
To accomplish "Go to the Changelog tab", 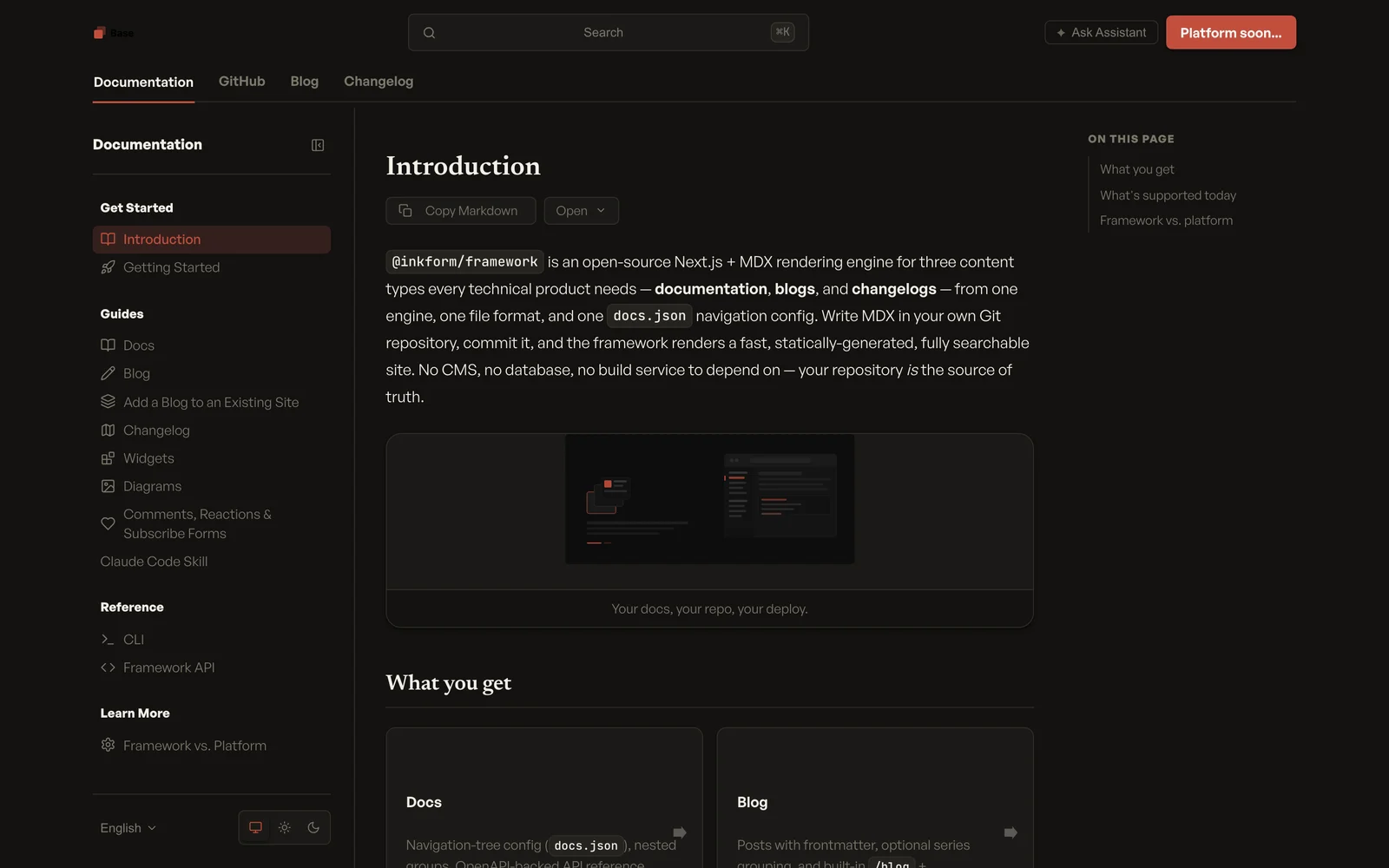I will coord(379,81).
